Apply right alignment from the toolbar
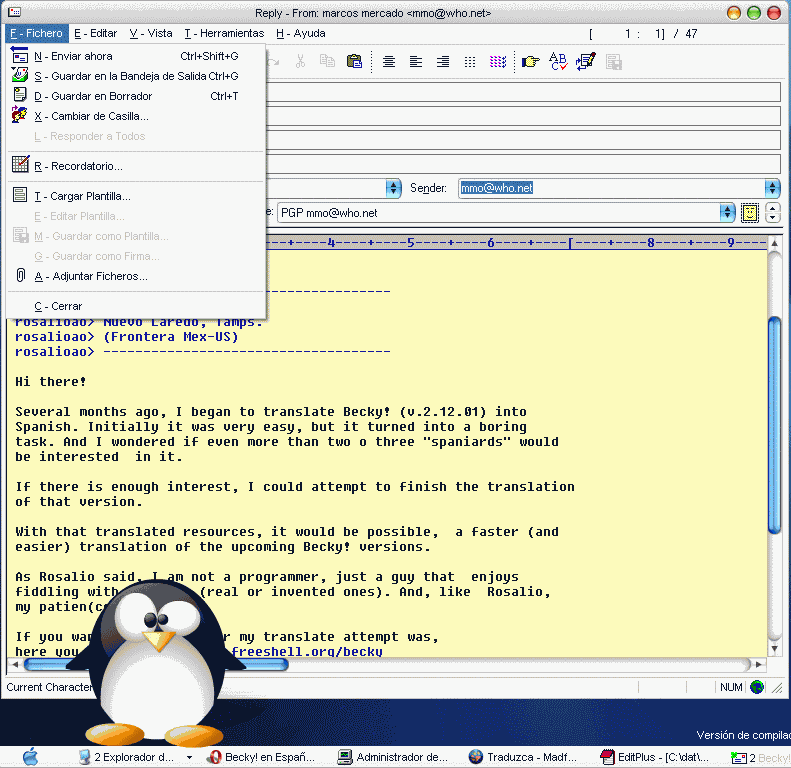The height and width of the screenshot is (768, 791). [x=443, y=62]
